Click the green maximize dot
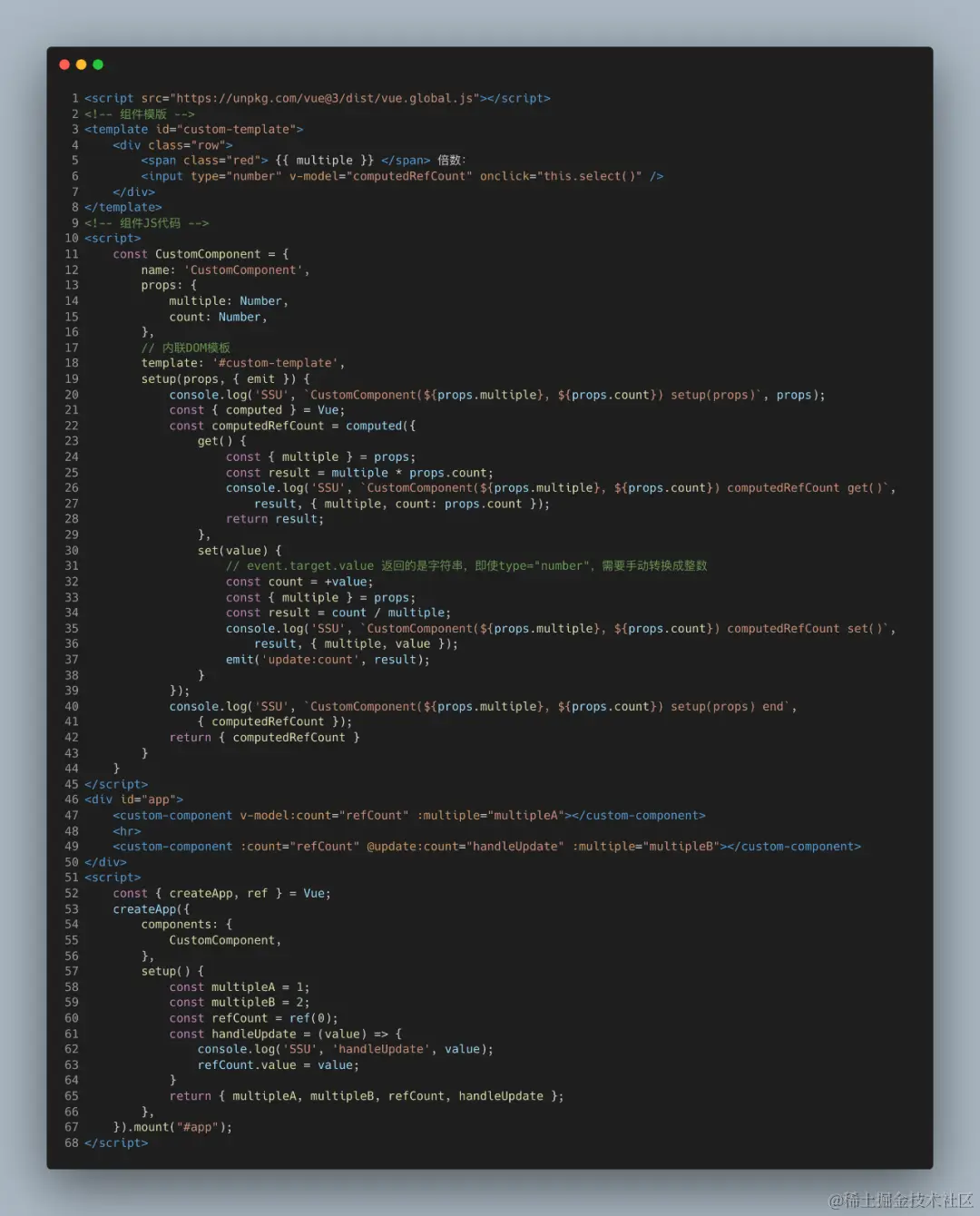The height and width of the screenshot is (1216, 980). (x=98, y=64)
